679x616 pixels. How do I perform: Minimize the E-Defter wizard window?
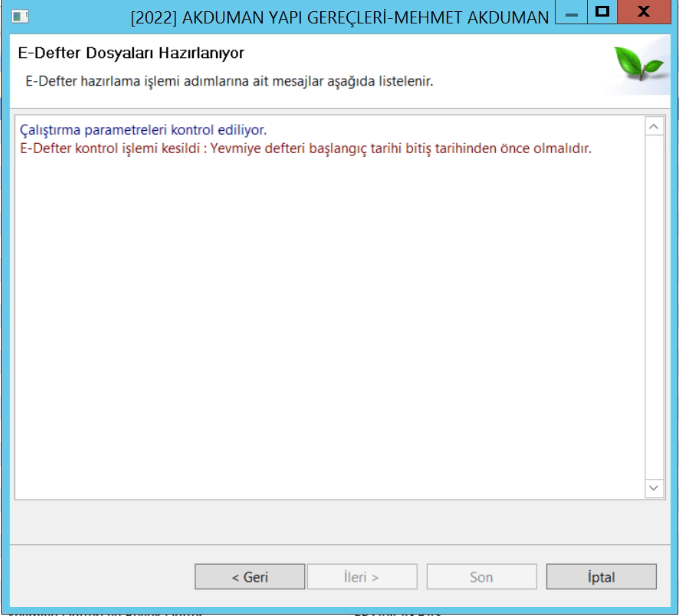572,15
